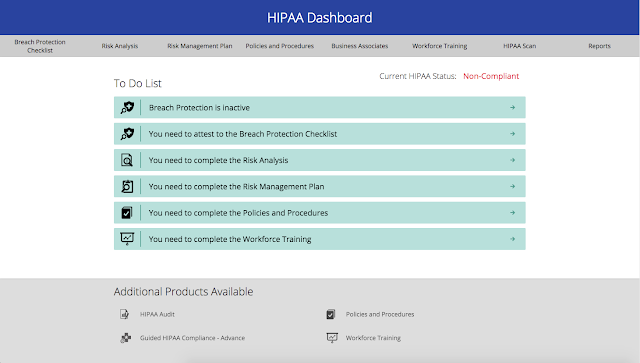The height and width of the screenshot is (363, 640).
Task: Click presentation chart icon in Workforce Training to-do
Action: click(x=127, y=239)
